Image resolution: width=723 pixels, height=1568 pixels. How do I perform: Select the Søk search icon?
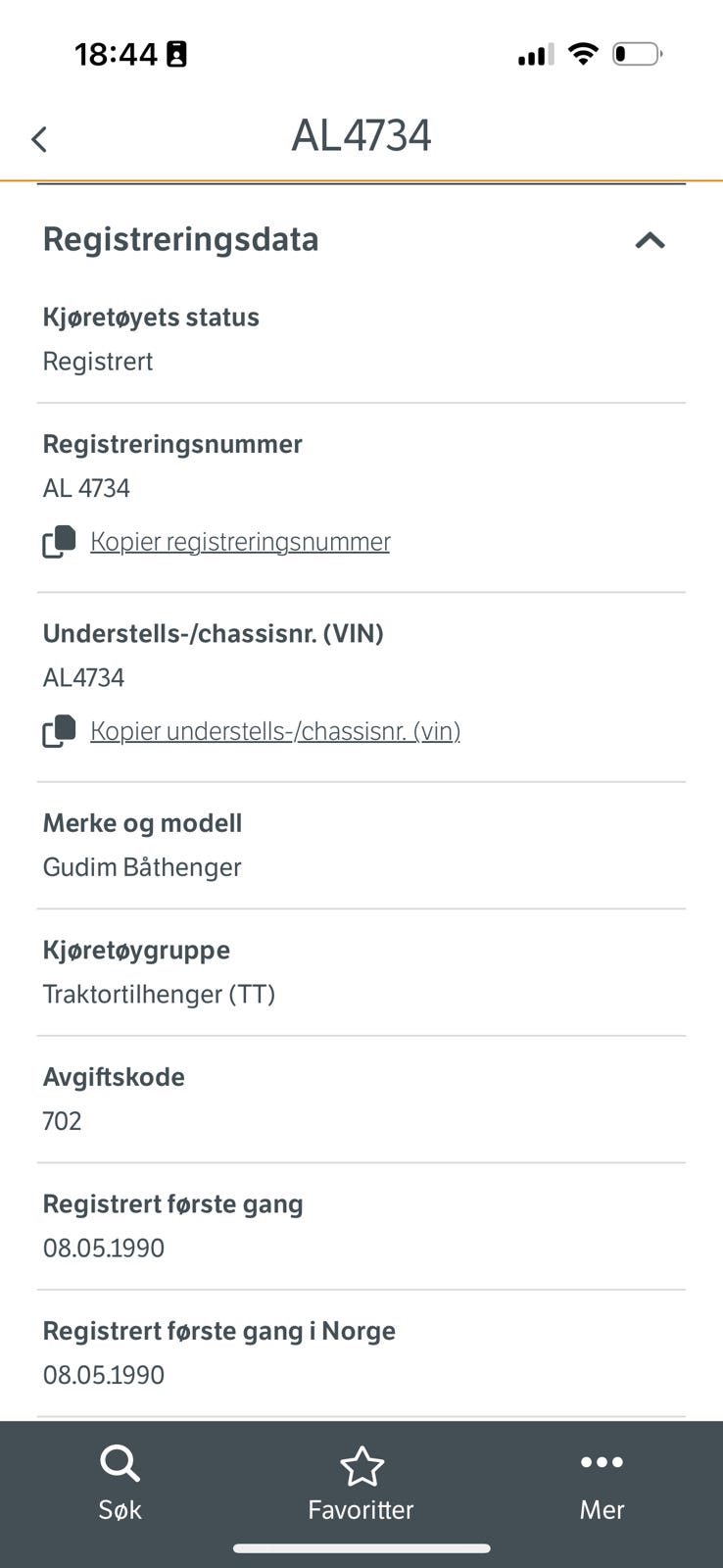click(120, 1462)
